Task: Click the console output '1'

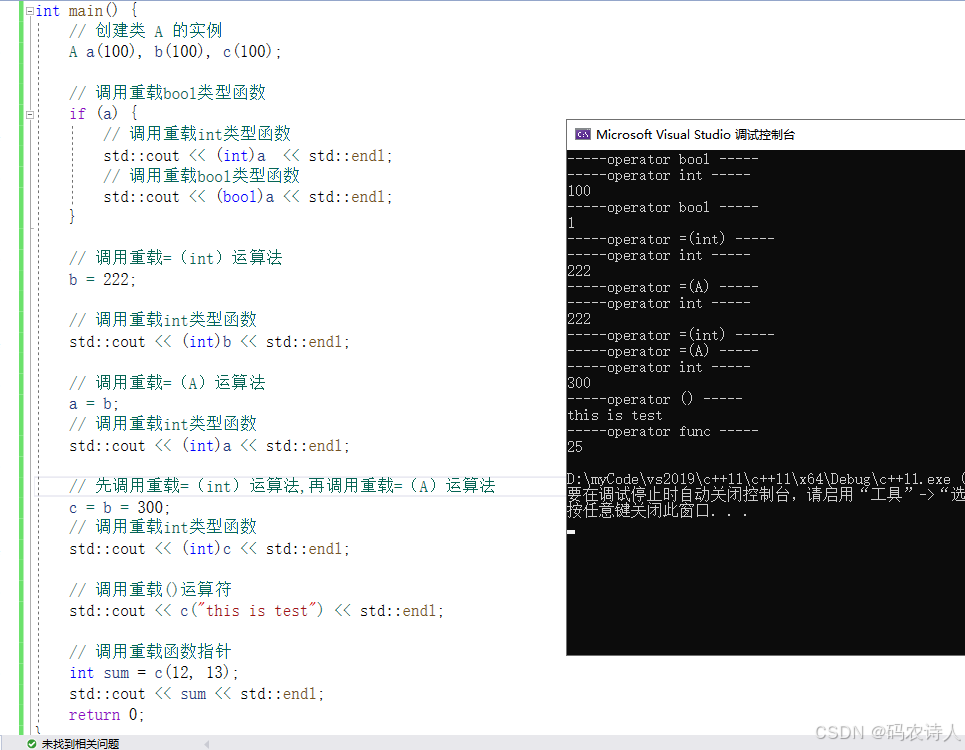Action: (x=571, y=223)
